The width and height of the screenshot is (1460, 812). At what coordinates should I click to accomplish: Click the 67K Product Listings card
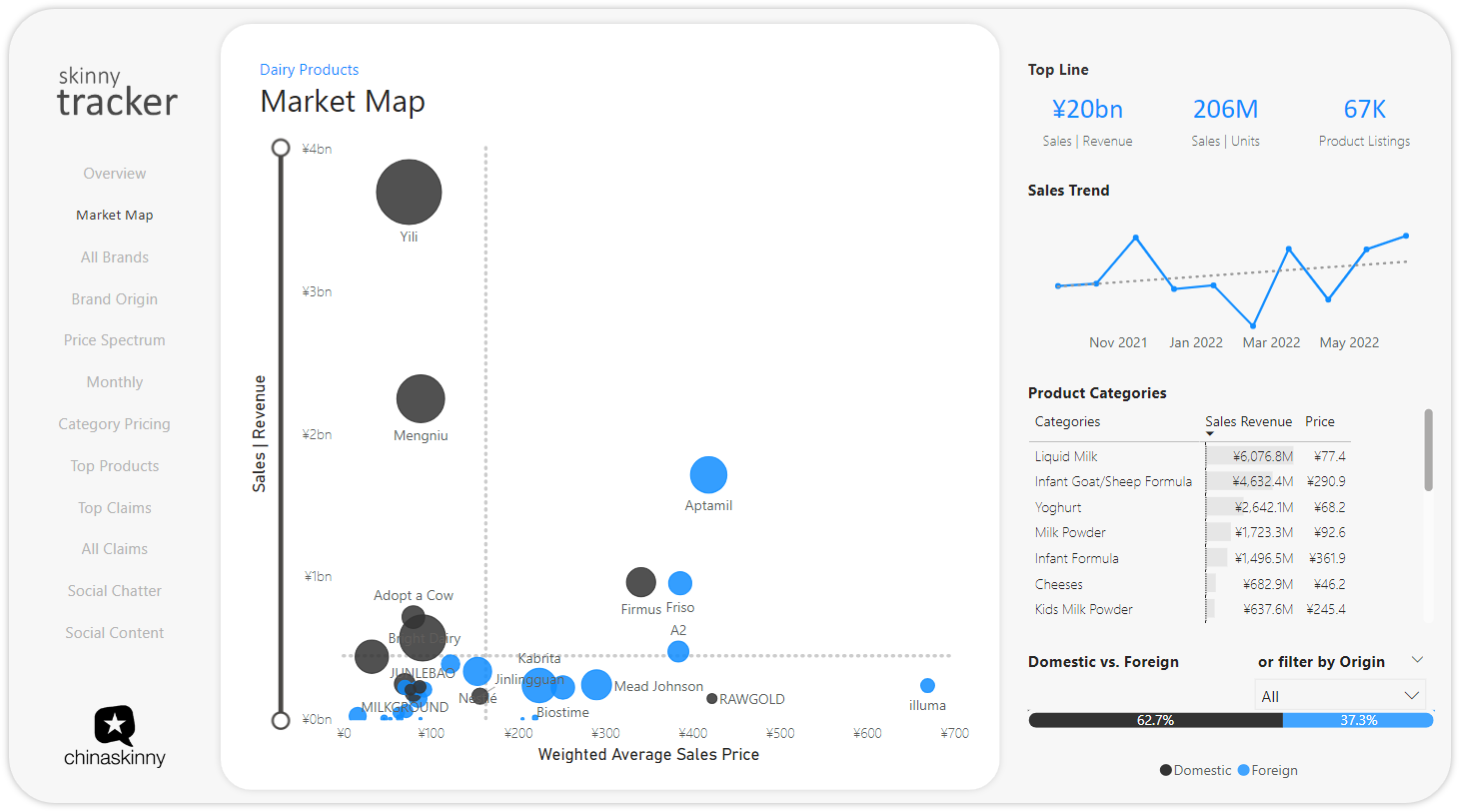point(1364,122)
